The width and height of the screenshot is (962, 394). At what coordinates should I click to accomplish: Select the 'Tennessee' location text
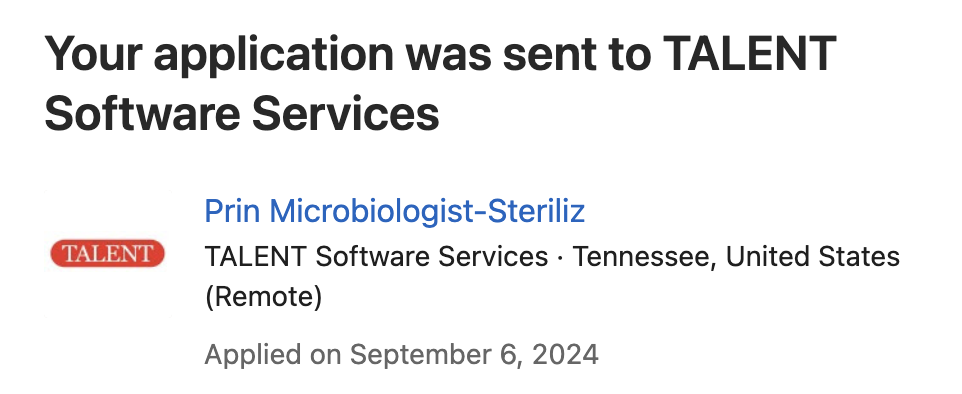644,257
